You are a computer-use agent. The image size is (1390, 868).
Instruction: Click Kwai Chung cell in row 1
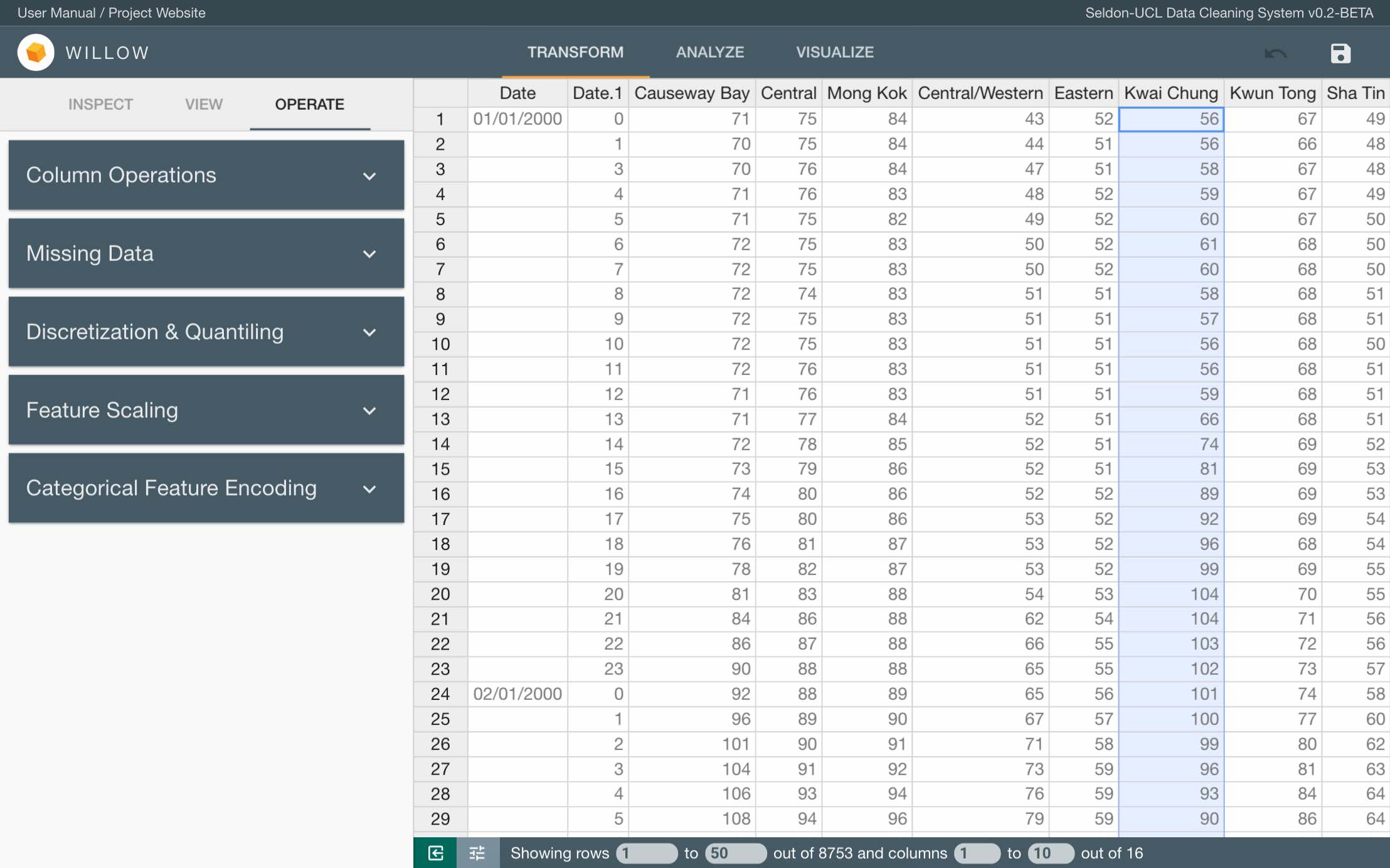click(1171, 119)
